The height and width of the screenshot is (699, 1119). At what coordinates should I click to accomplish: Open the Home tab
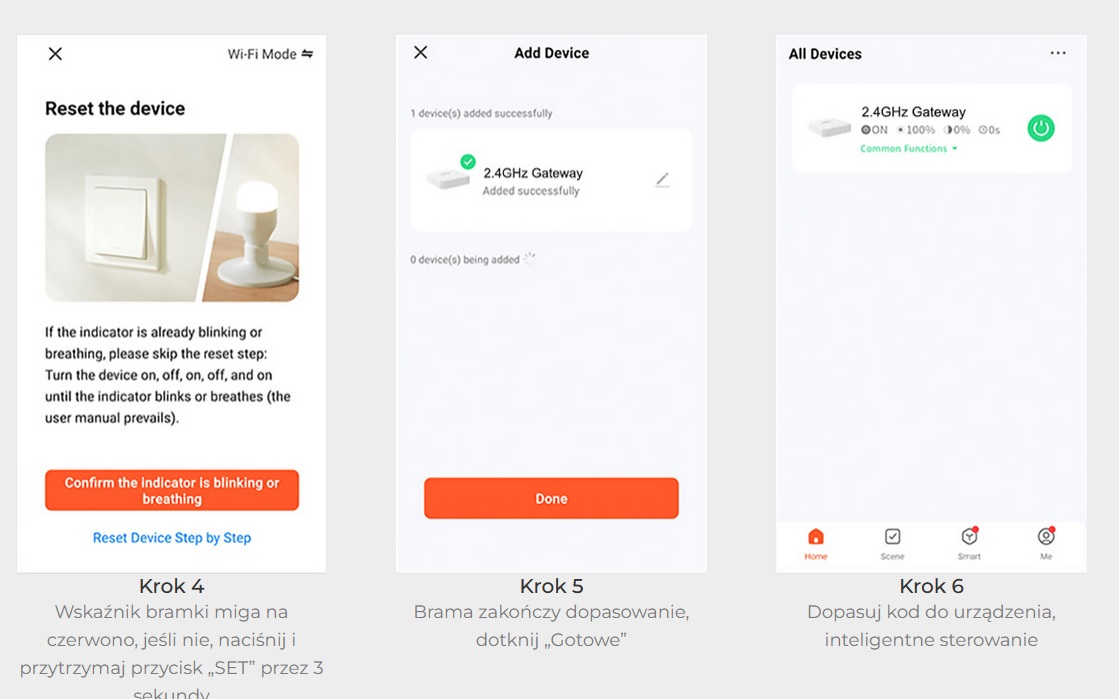816,543
